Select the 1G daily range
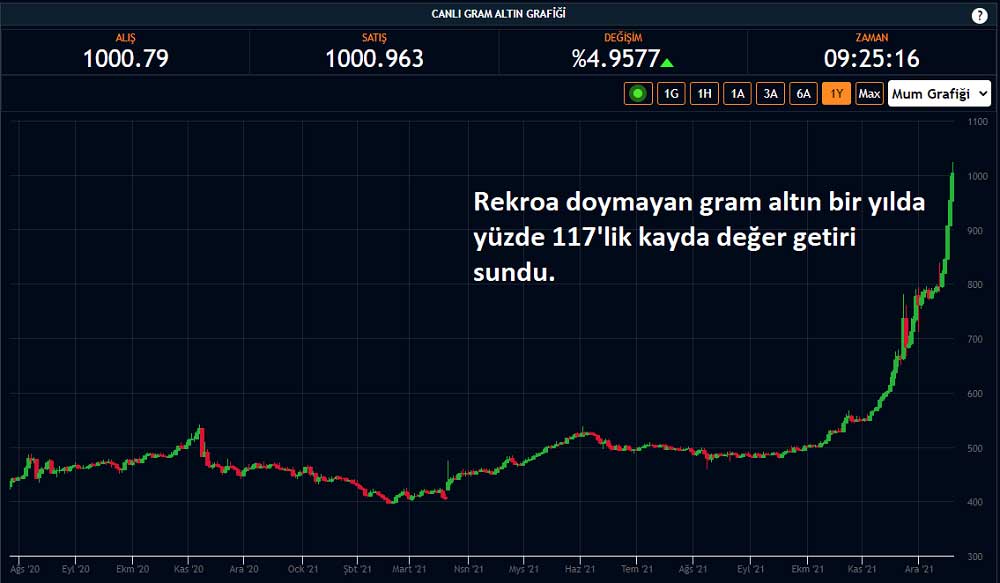This screenshot has width=1000, height=583. pos(671,94)
